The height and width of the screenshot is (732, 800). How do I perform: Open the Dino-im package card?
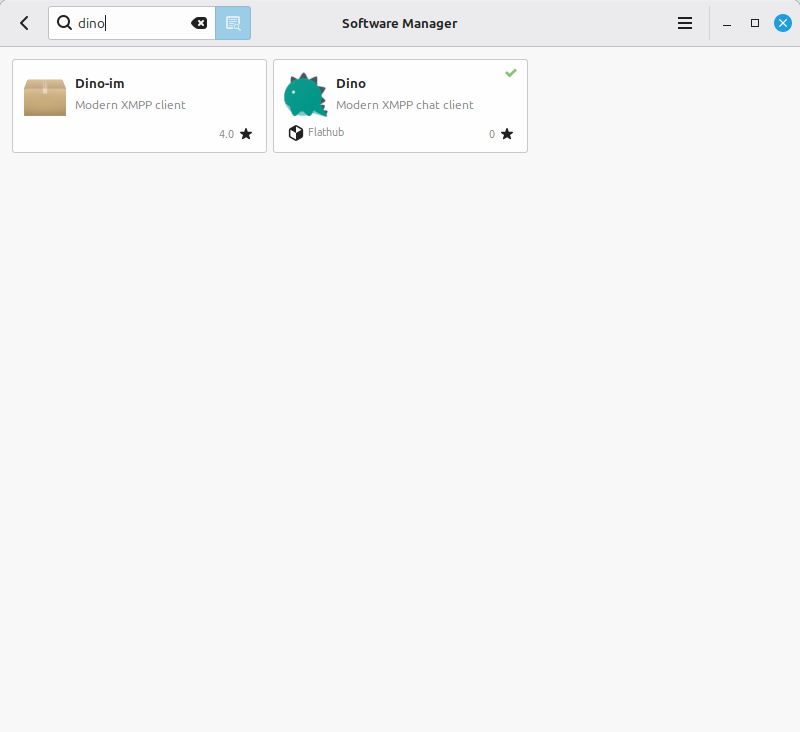coord(139,106)
